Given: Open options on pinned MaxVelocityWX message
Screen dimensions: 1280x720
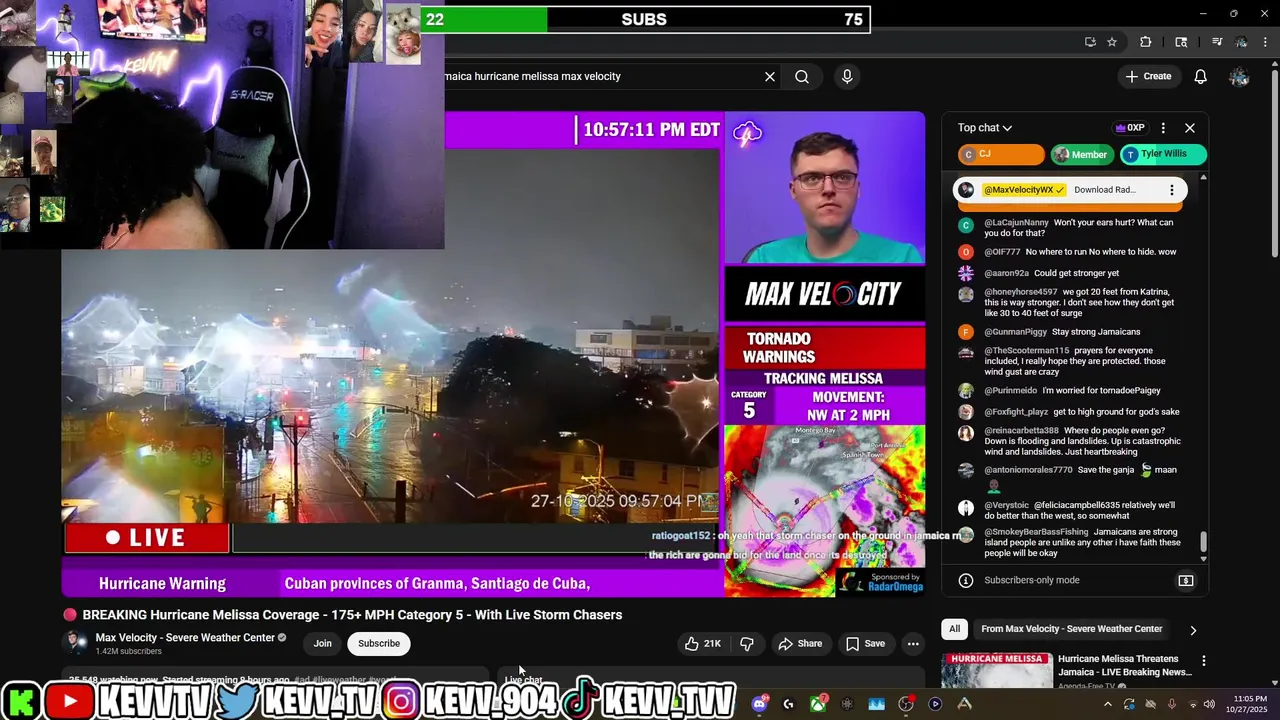Looking at the screenshot, I should click(1172, 190).
